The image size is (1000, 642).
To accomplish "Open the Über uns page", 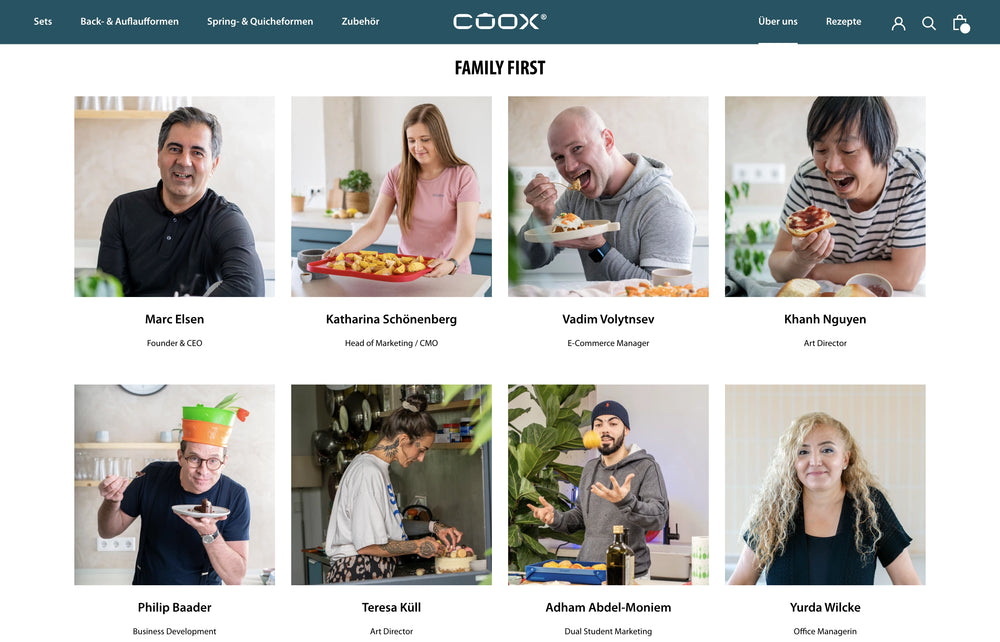I will tap(777, 22).
